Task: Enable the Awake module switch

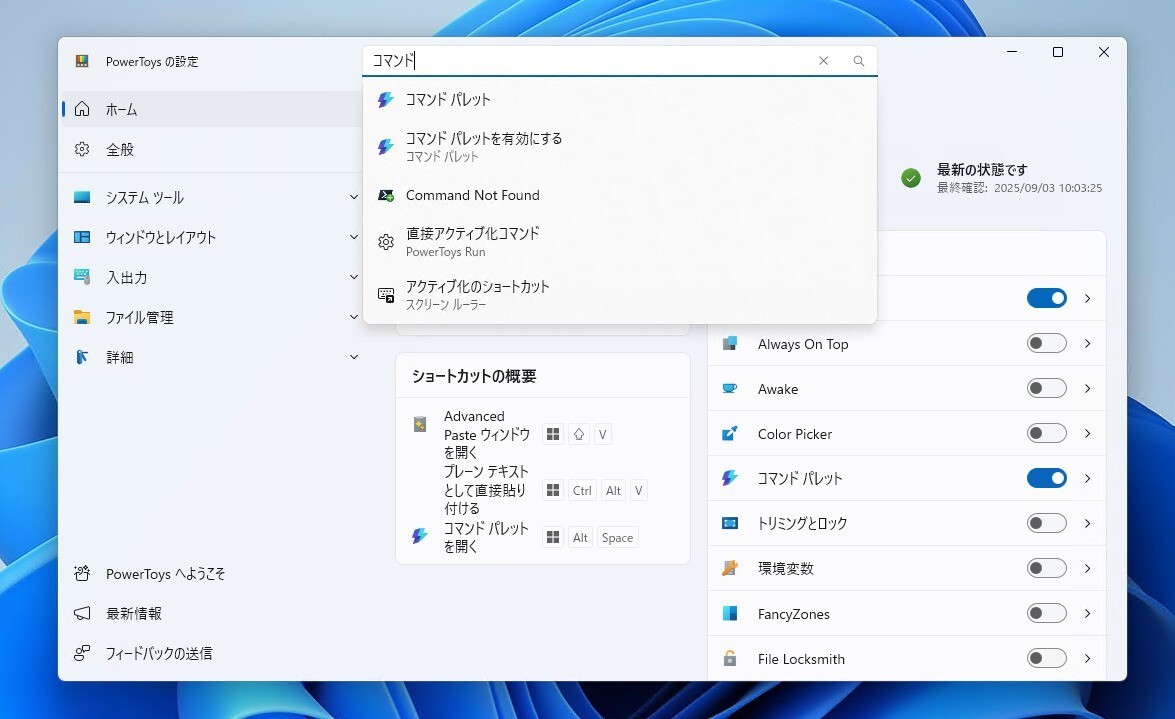Action: (1047, 388)
